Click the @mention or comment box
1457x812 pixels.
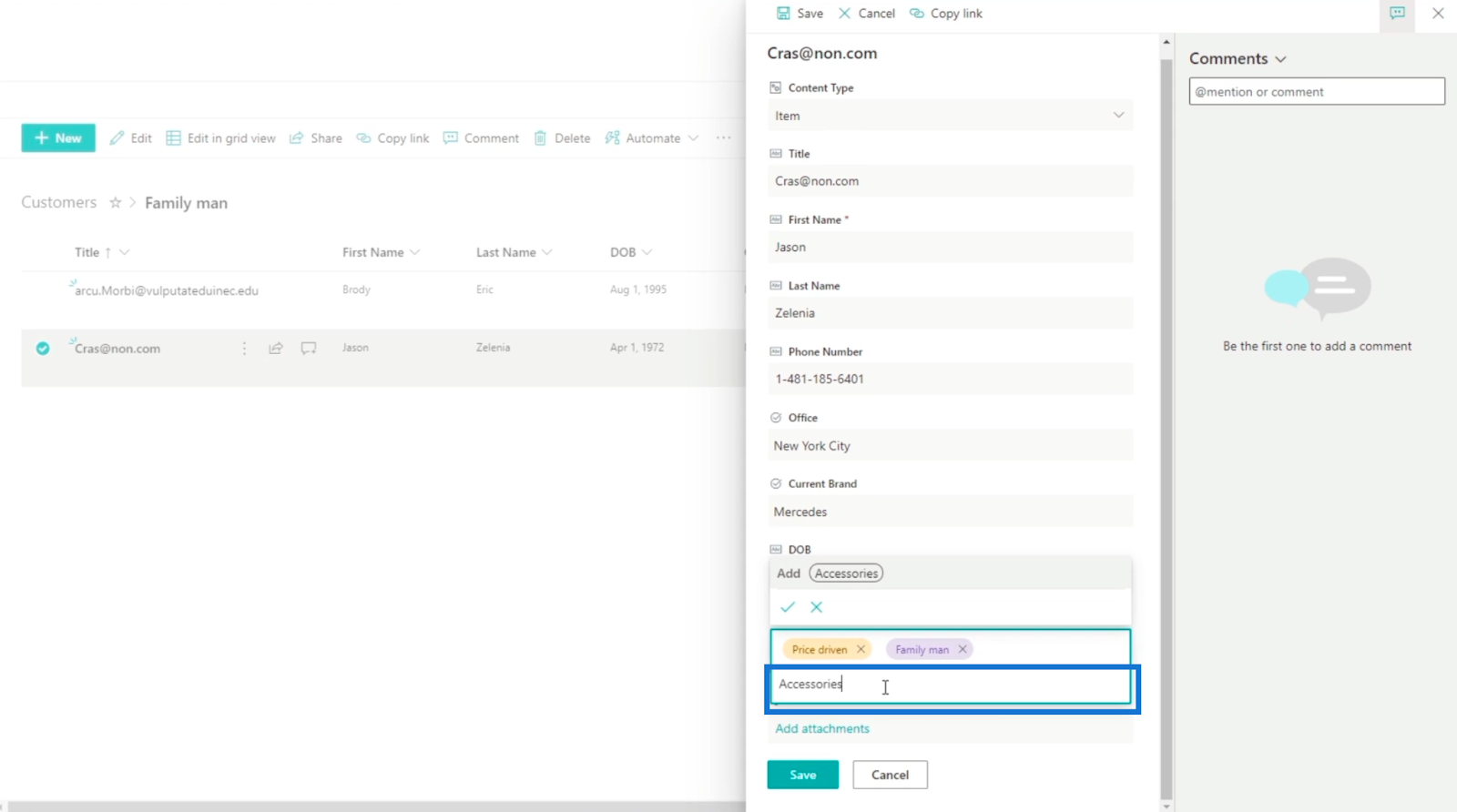(x=1317, y=92)
